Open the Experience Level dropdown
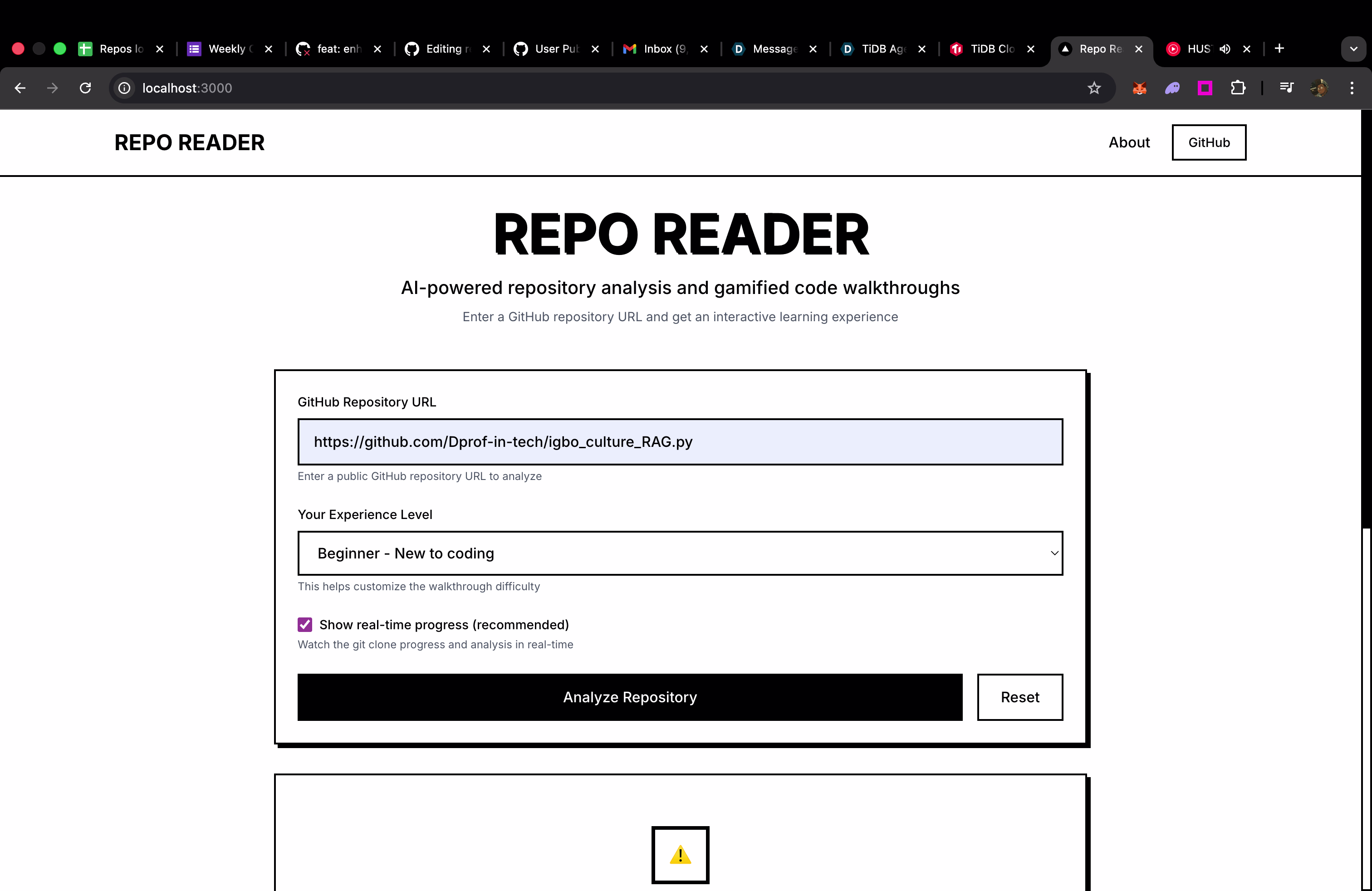The image size is (1372, 891). (x=680, y=553)
